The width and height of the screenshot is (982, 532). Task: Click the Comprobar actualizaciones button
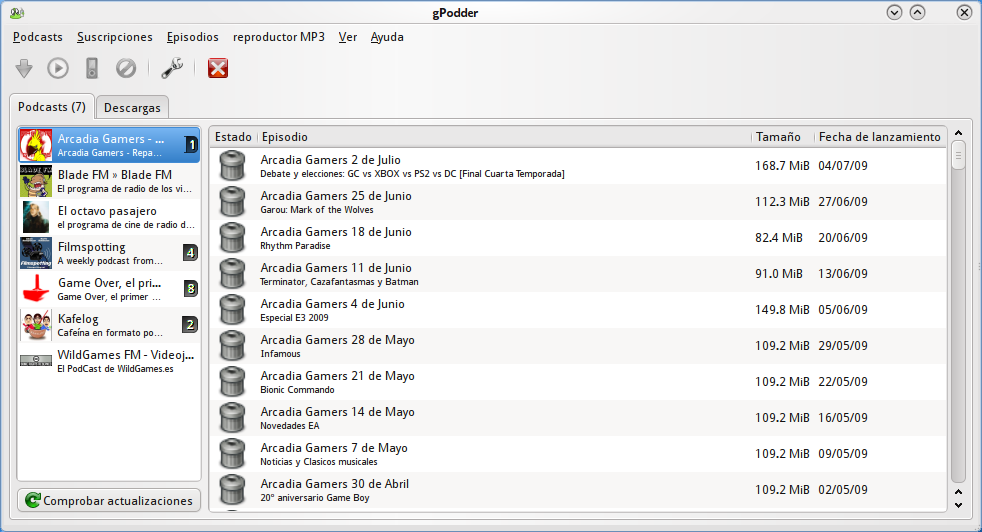109,501
